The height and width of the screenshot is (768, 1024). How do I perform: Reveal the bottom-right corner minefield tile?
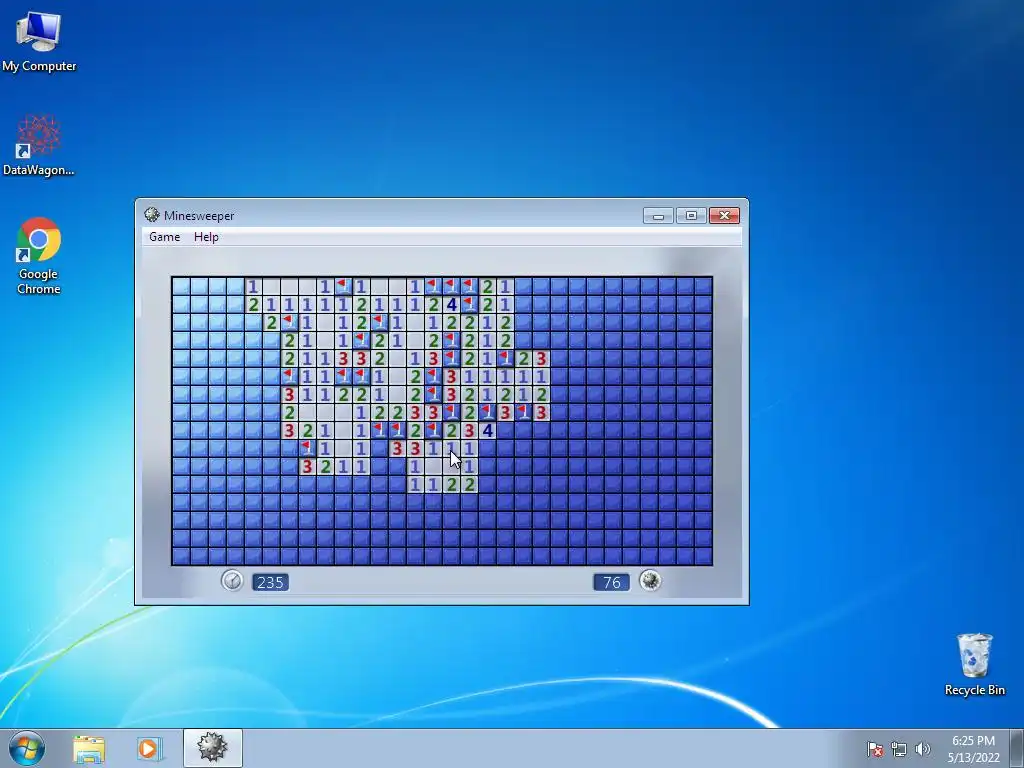[x=703, y=556]
